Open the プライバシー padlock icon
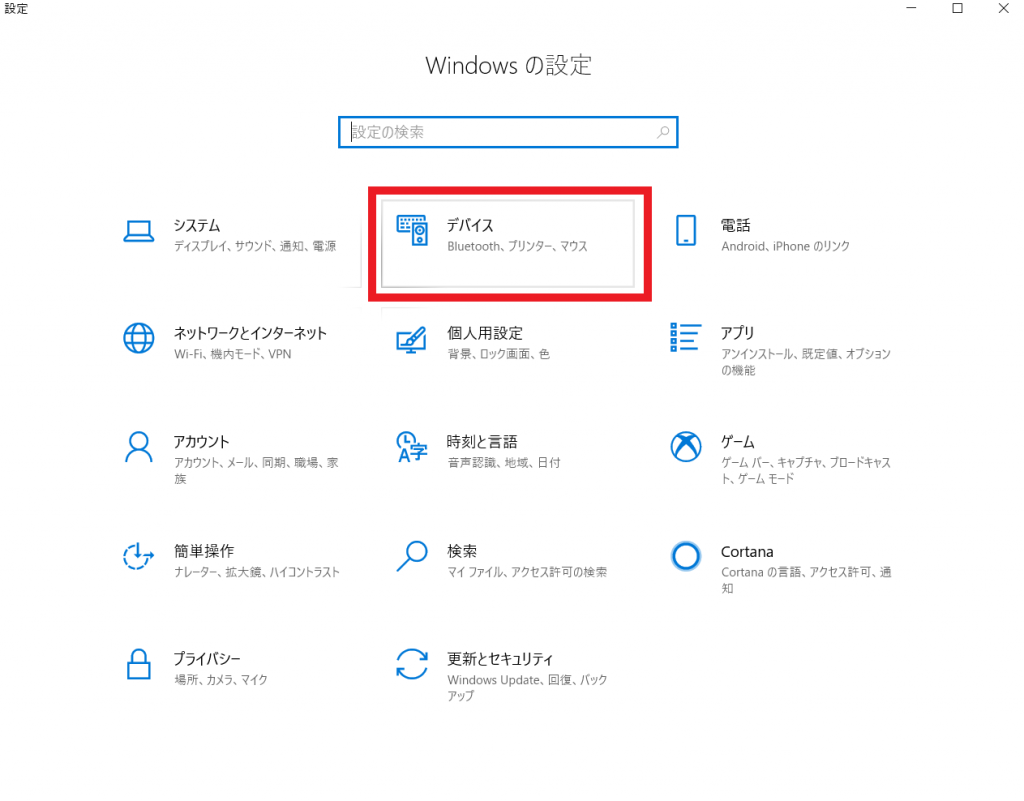 (x=138, y=664)
